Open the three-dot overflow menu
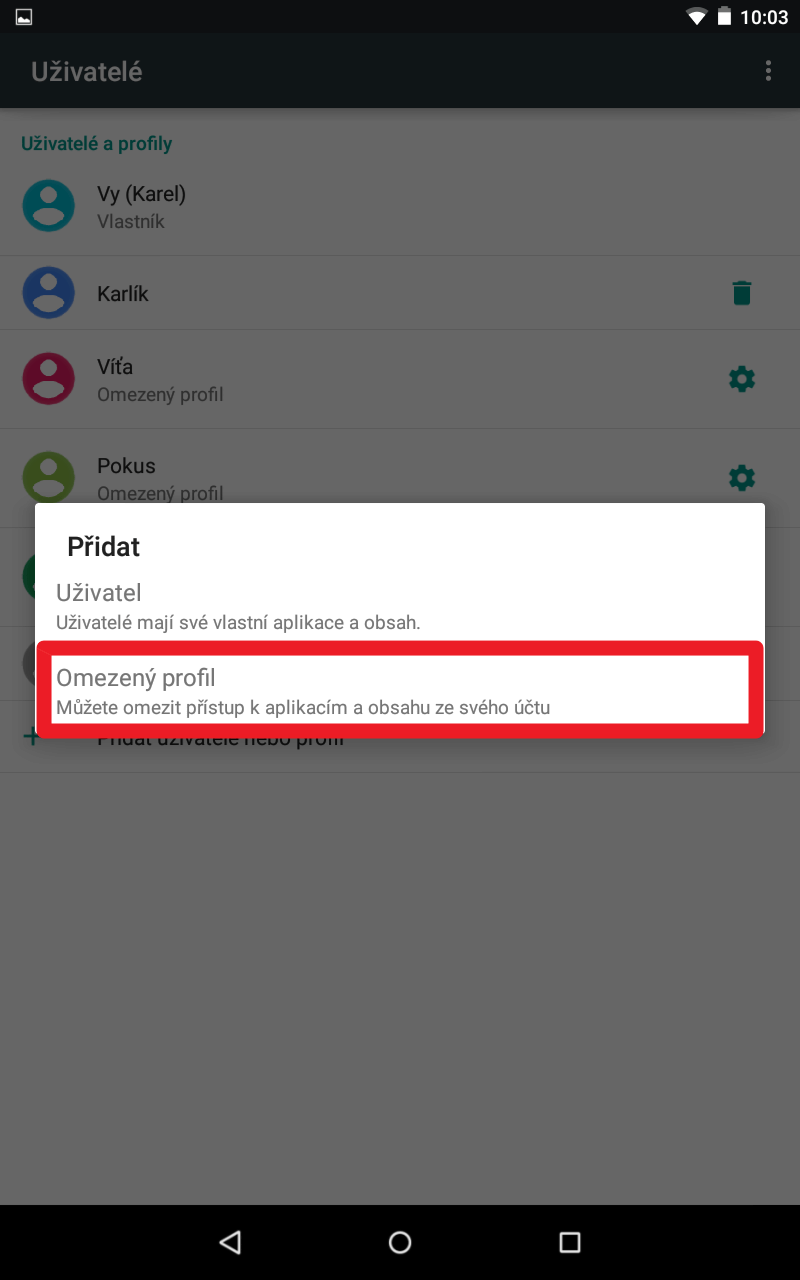 [768, 71]
